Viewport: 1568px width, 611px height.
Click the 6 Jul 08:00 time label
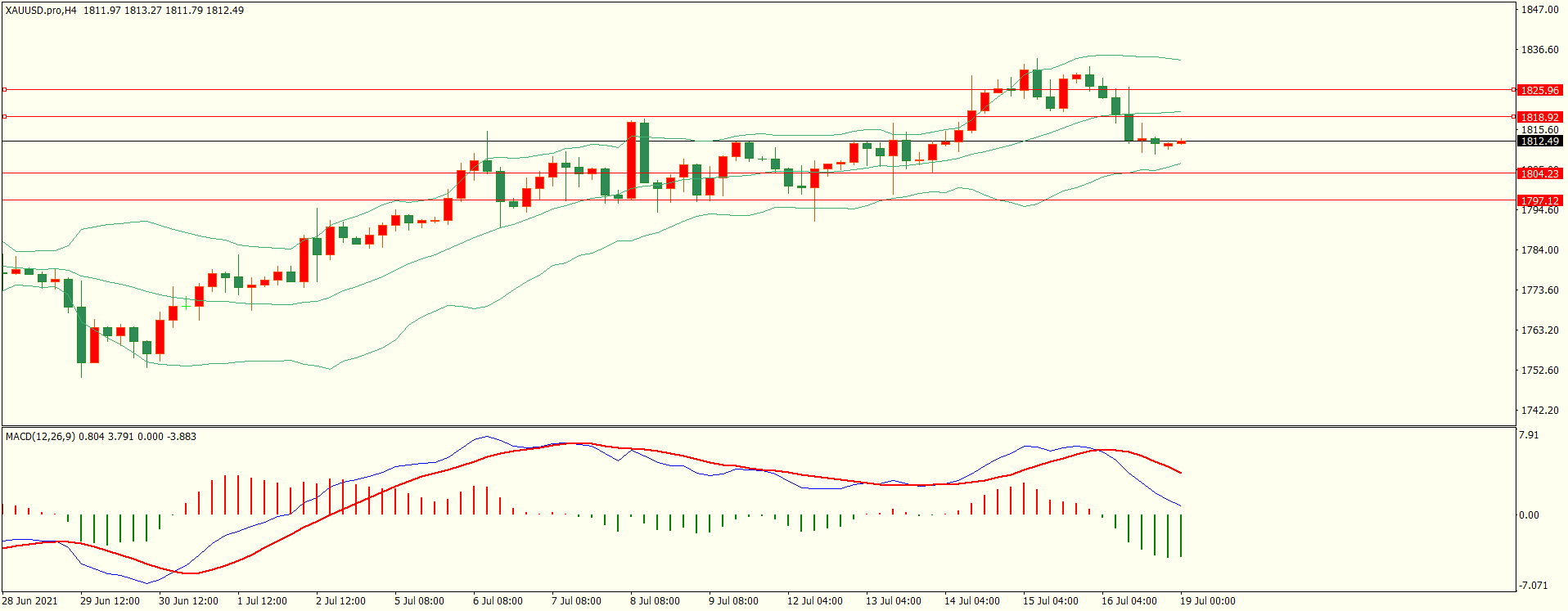498,601
